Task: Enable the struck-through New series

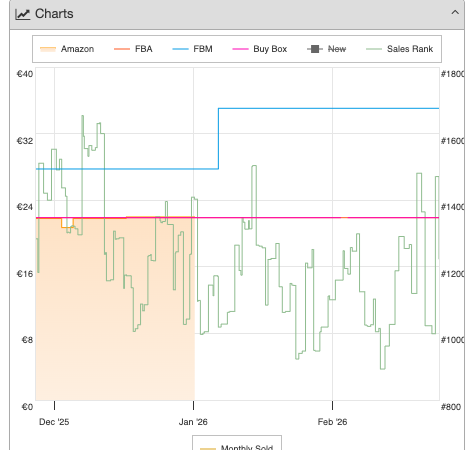Action: pyautogui.click(x=327, y=49)
